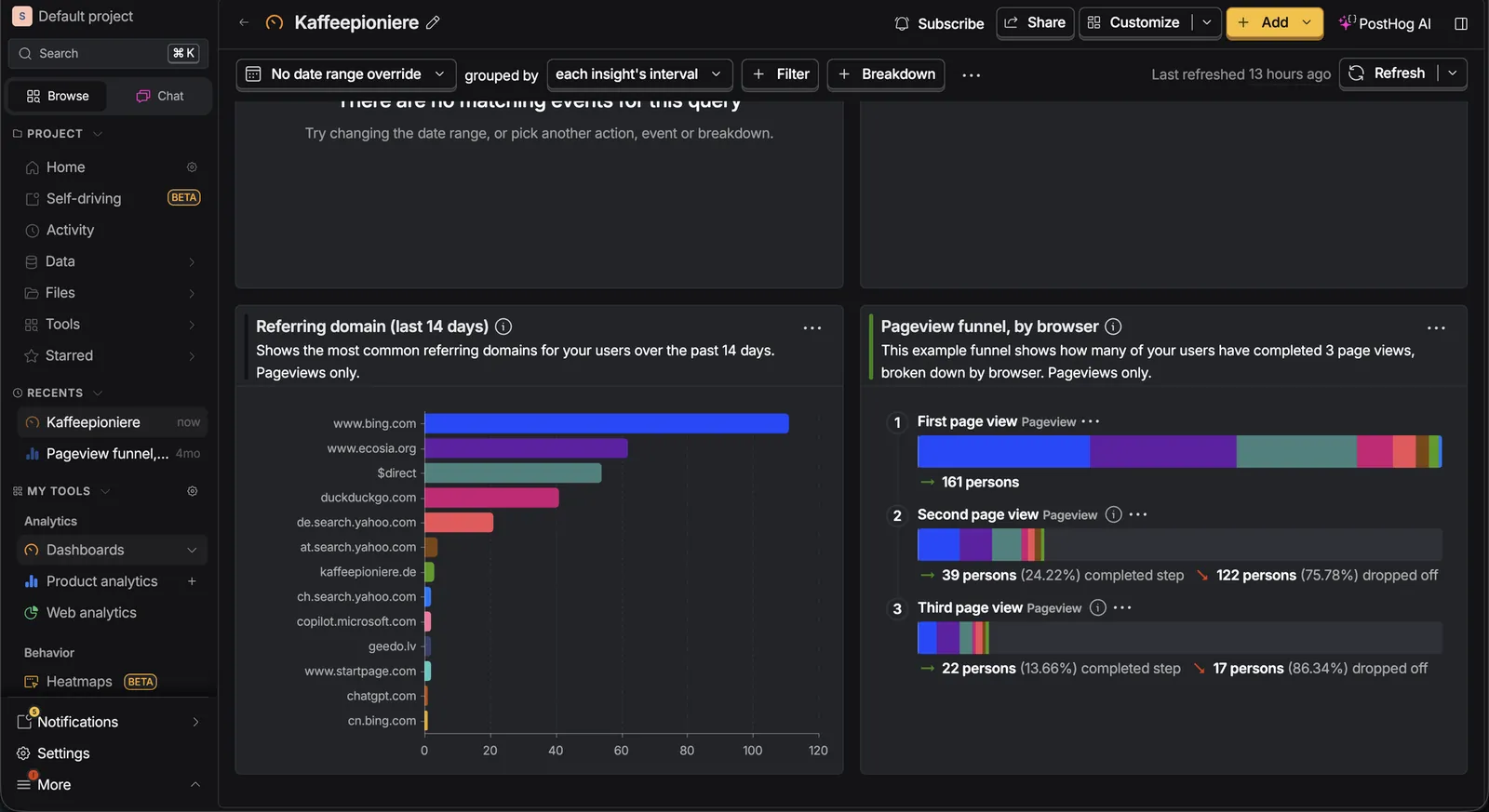Screen dimensions: 1489x812
Task: Add a Breakdown to the dashboard
Action: coord(887,73)
